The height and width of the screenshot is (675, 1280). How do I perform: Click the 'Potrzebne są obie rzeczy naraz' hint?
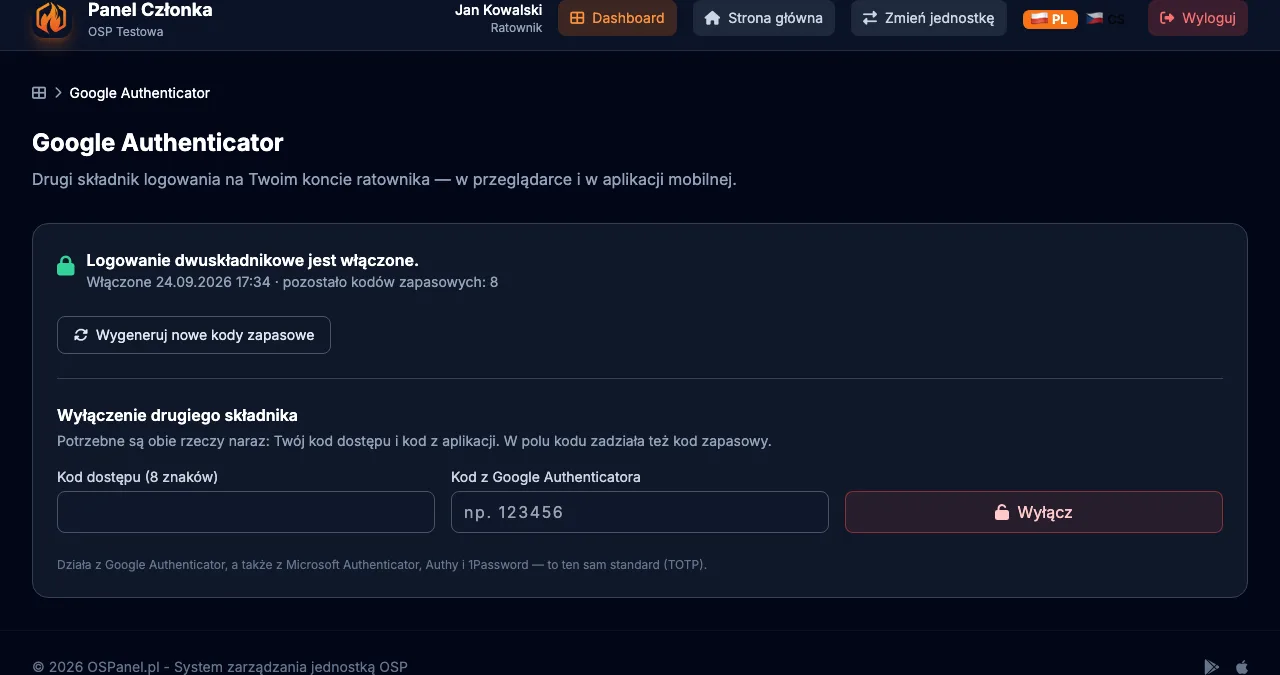coord(414,441)
